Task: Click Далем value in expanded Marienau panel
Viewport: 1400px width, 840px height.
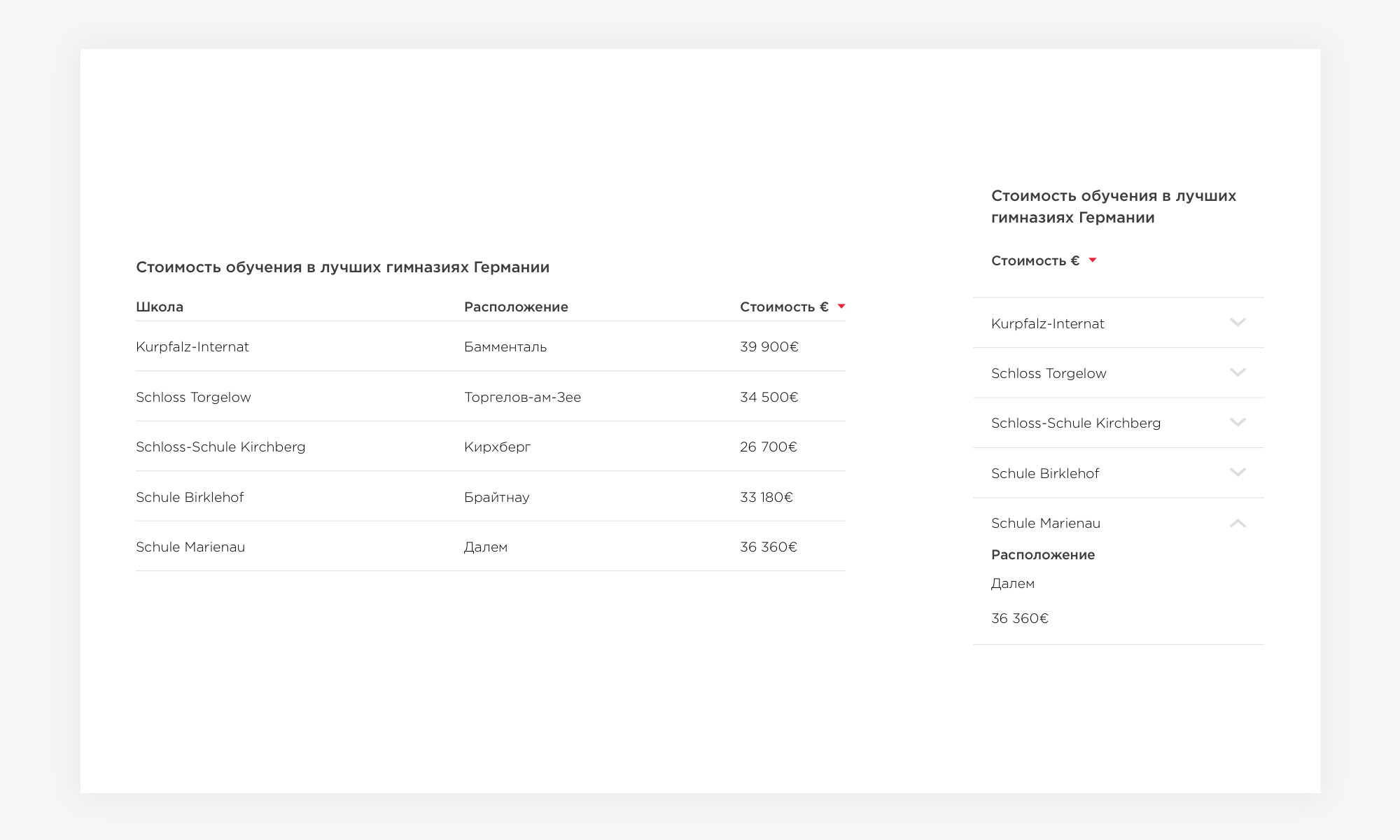Action: (1013, 583)
